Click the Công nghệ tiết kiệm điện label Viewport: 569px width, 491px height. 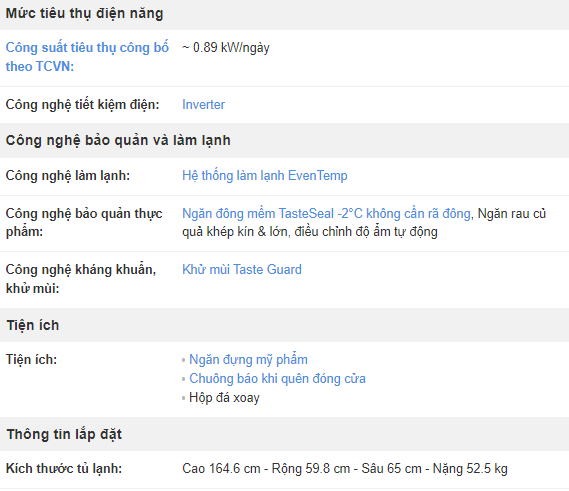point(82,105)
